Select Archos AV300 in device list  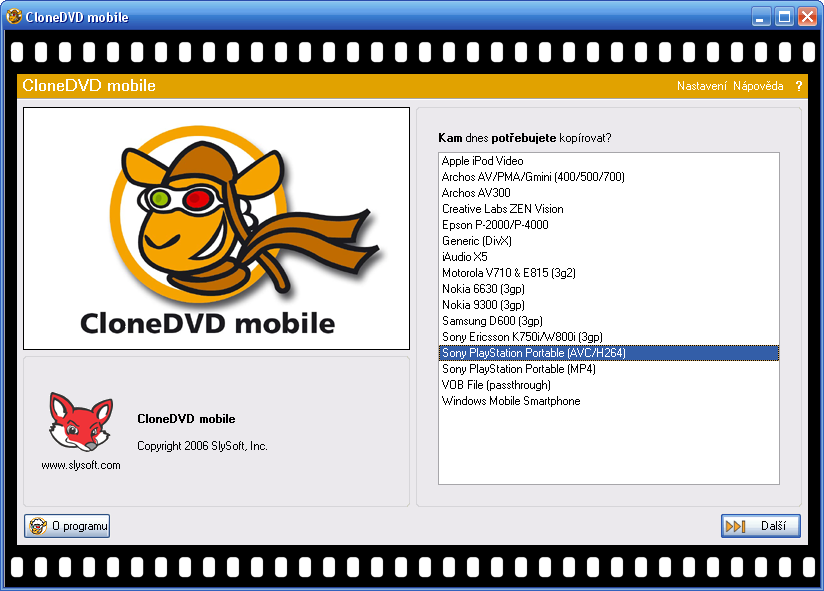(476, 193)
